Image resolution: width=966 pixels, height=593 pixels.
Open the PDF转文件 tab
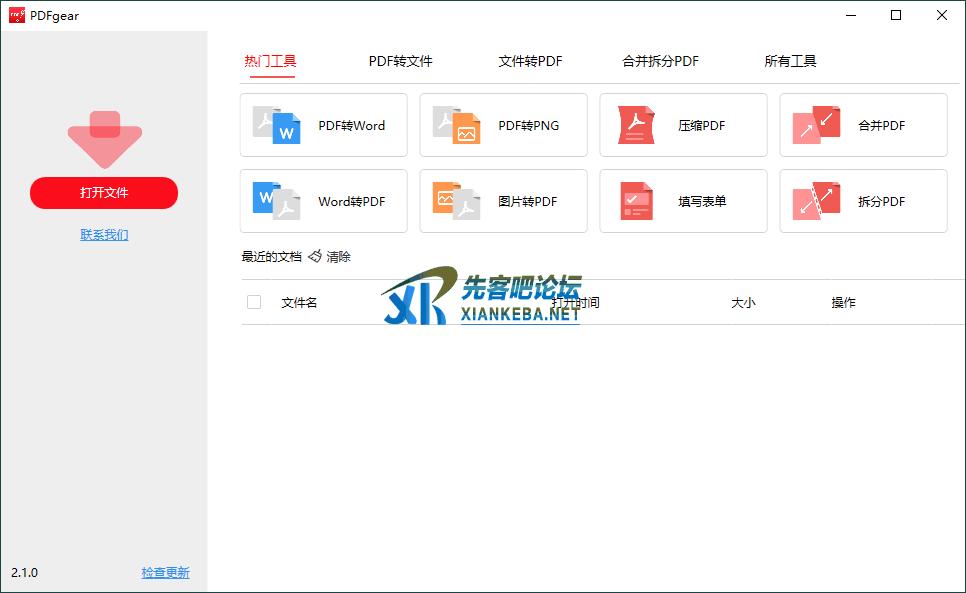400,61
